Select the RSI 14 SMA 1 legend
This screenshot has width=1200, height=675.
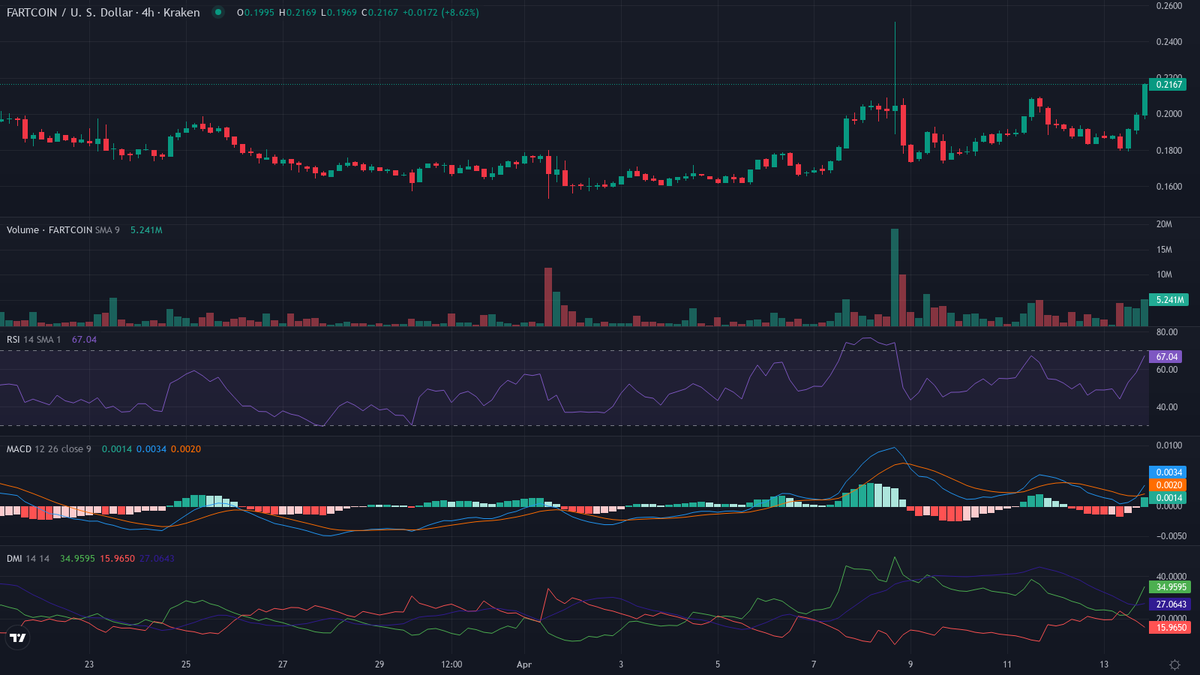pyautogui.click(x=35, y=340)
